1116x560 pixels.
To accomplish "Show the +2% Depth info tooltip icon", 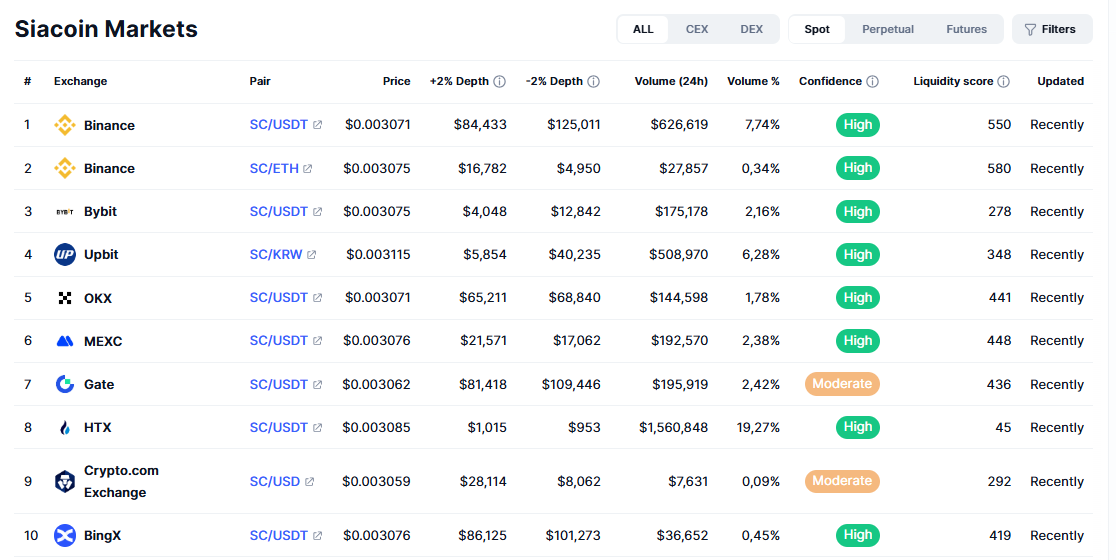I will [500, 82].
